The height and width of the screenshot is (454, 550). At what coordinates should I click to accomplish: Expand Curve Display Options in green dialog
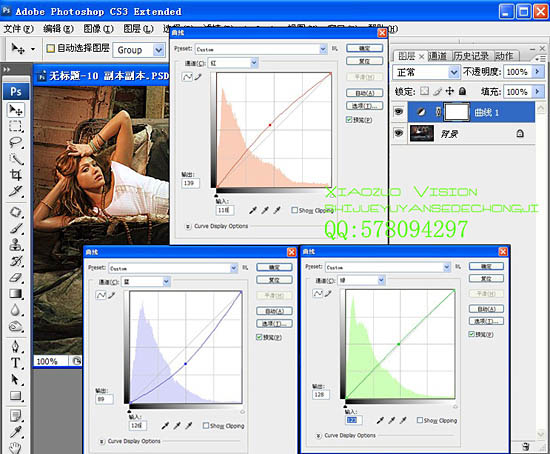(318, 435)
